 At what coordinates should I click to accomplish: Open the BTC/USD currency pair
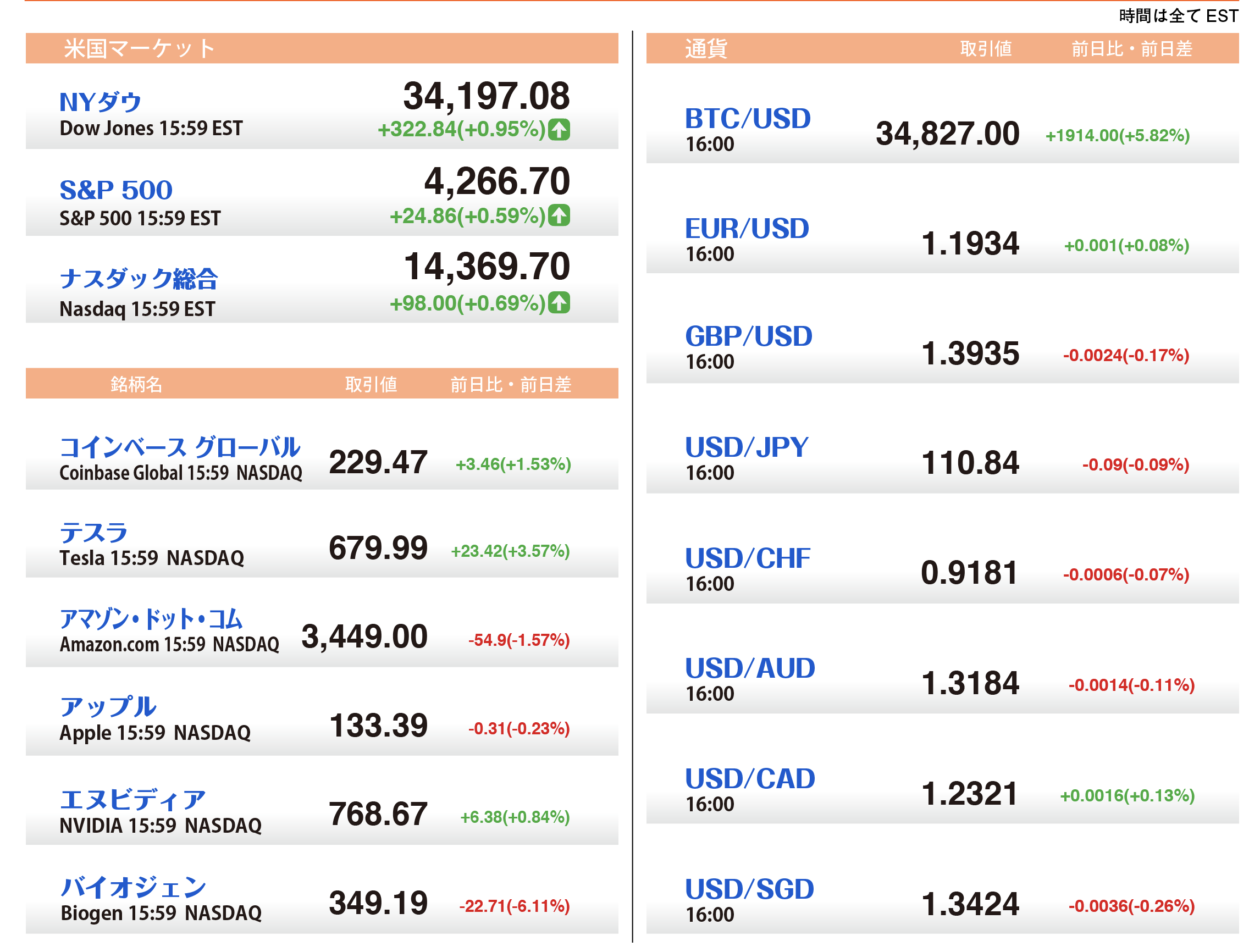[747, 118]
